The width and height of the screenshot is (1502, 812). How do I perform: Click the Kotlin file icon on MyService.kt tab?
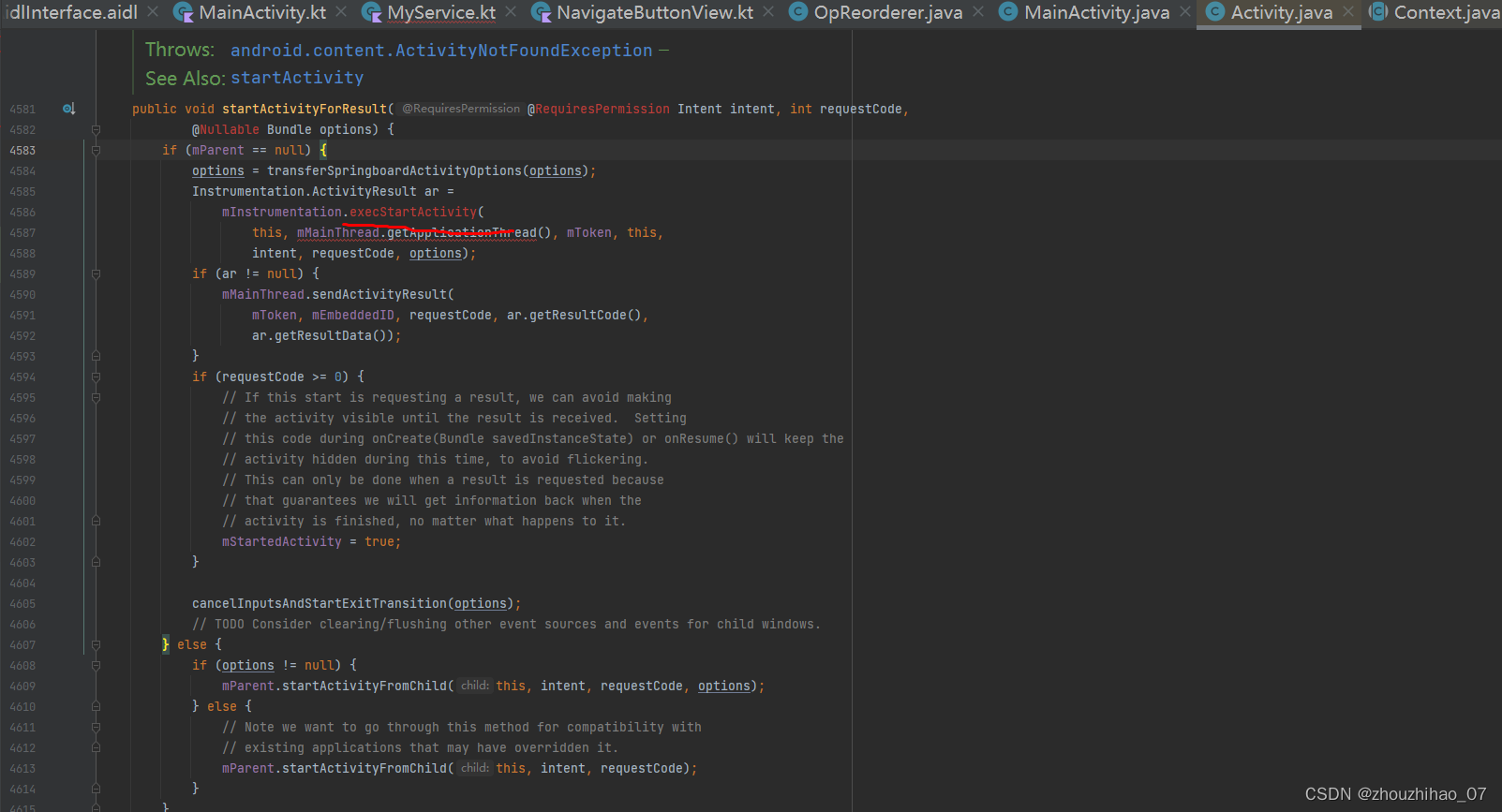click(x=372, y=12)
